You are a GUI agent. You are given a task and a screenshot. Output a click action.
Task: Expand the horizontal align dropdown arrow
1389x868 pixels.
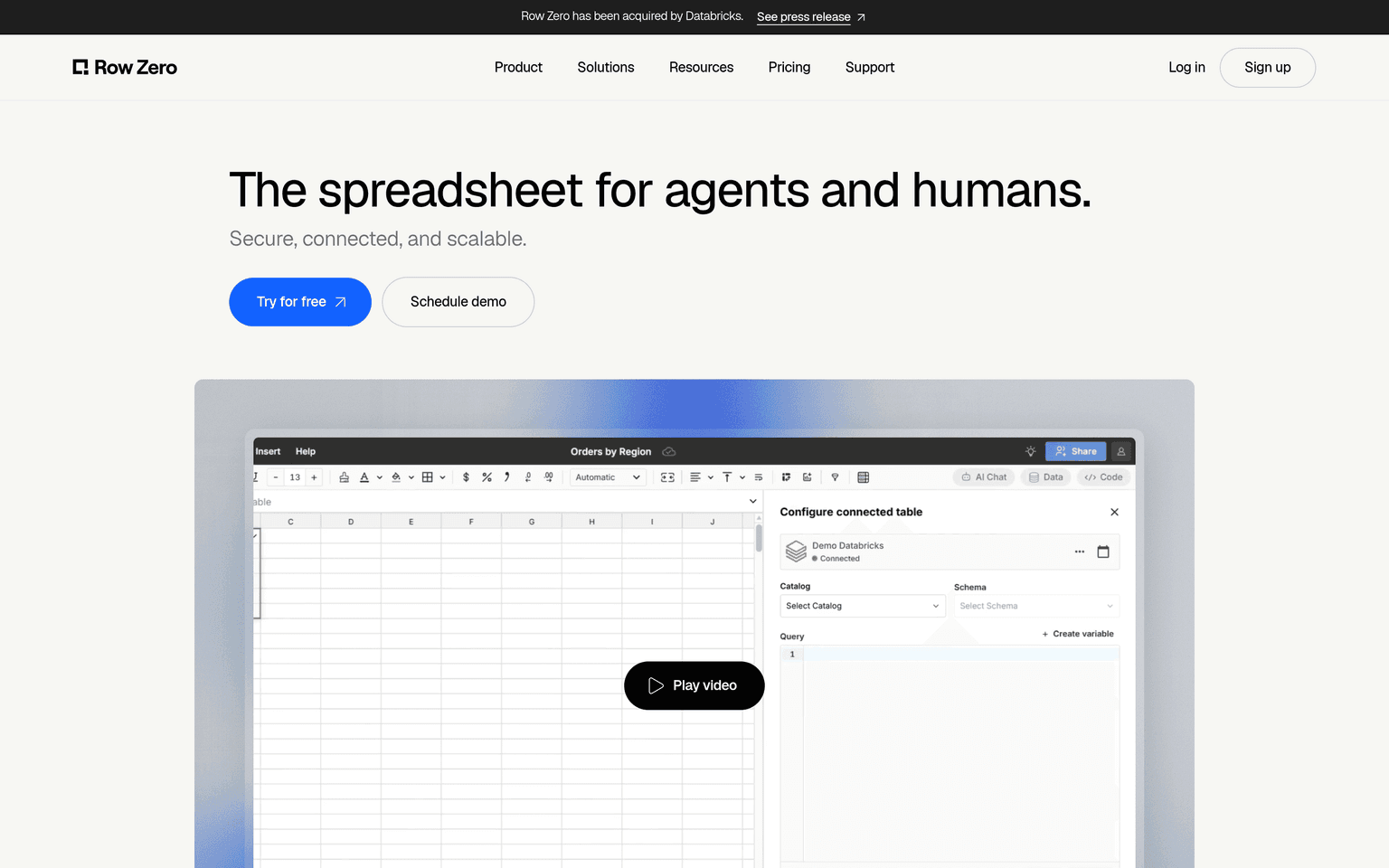coord(711,477)
